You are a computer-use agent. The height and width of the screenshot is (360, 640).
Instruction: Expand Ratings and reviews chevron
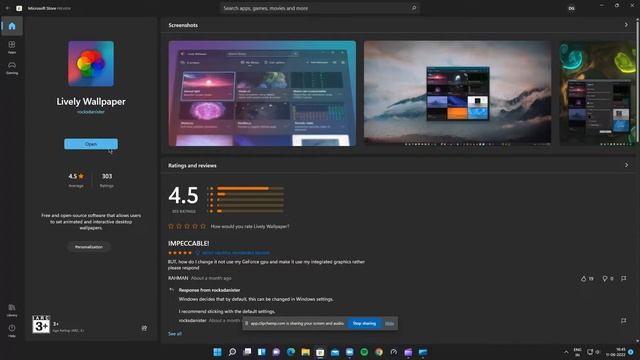point(626,165)
